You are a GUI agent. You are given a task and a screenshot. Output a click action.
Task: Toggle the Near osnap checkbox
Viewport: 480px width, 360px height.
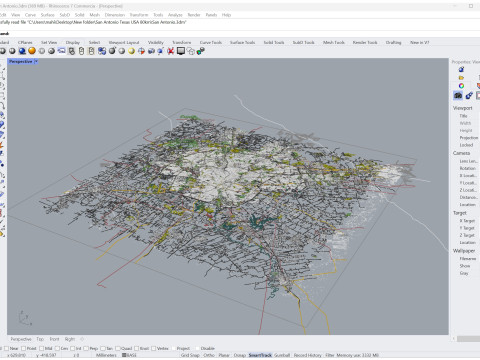pyautogui.click(x=6, y=348)
